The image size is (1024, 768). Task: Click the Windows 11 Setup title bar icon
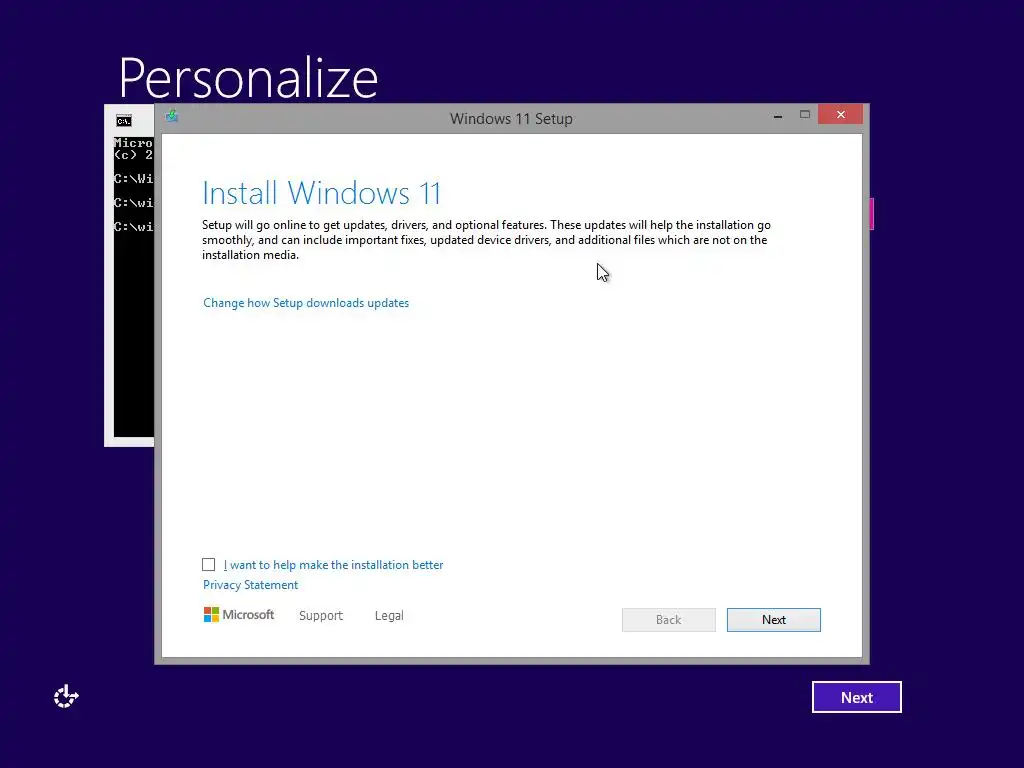172,116
